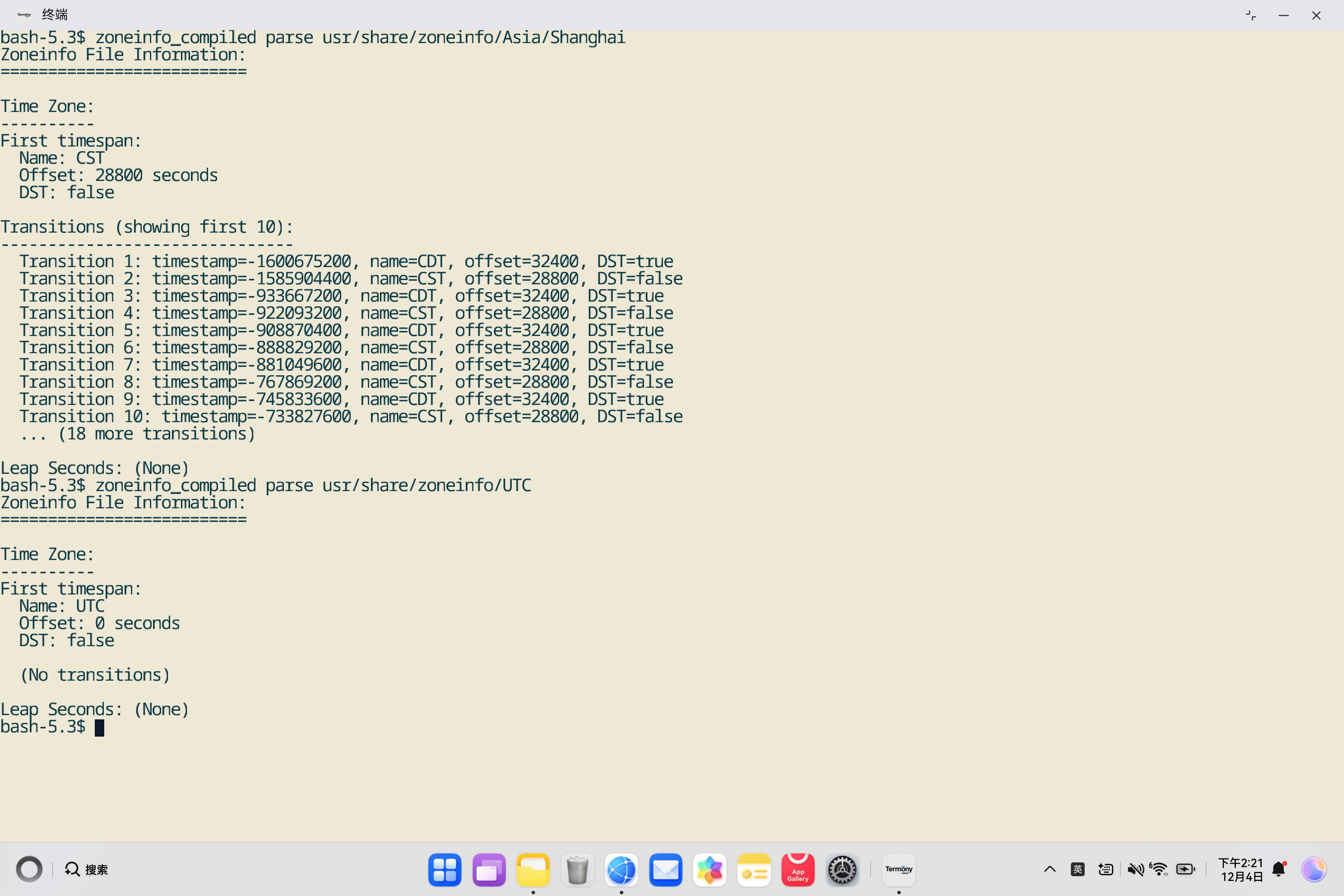
Task: Shrink the terminal window with the restore button
Action: (1251, 16)
